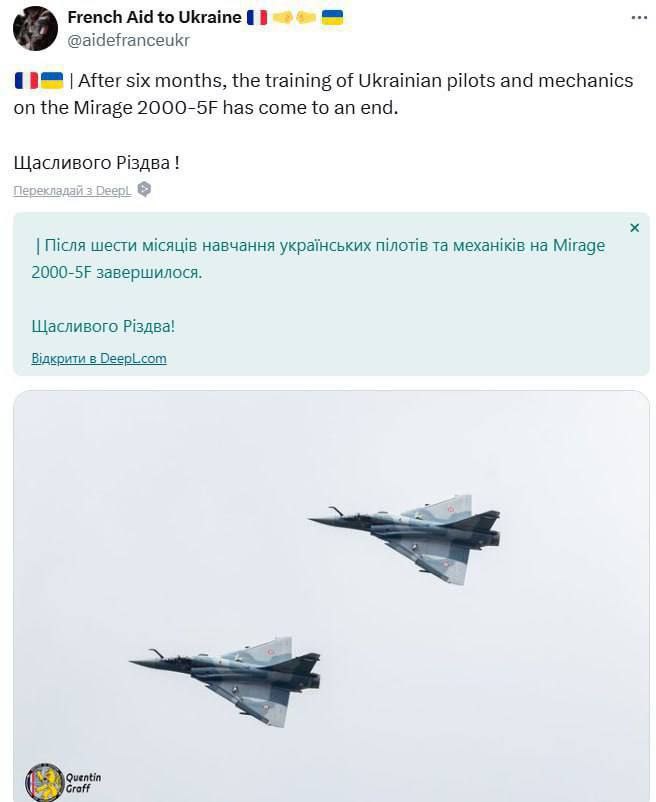Viewport: 656px width, 802px height.
Task: Click the Quentin Graff watermark logo
Action: [44, 781]
